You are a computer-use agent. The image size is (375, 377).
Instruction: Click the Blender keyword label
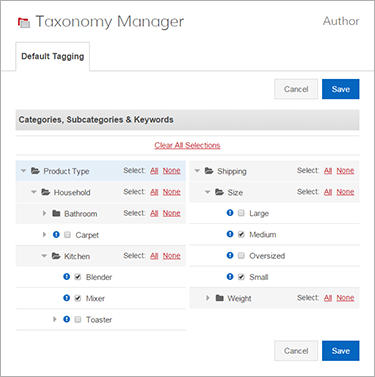click(x=99, y=277)
